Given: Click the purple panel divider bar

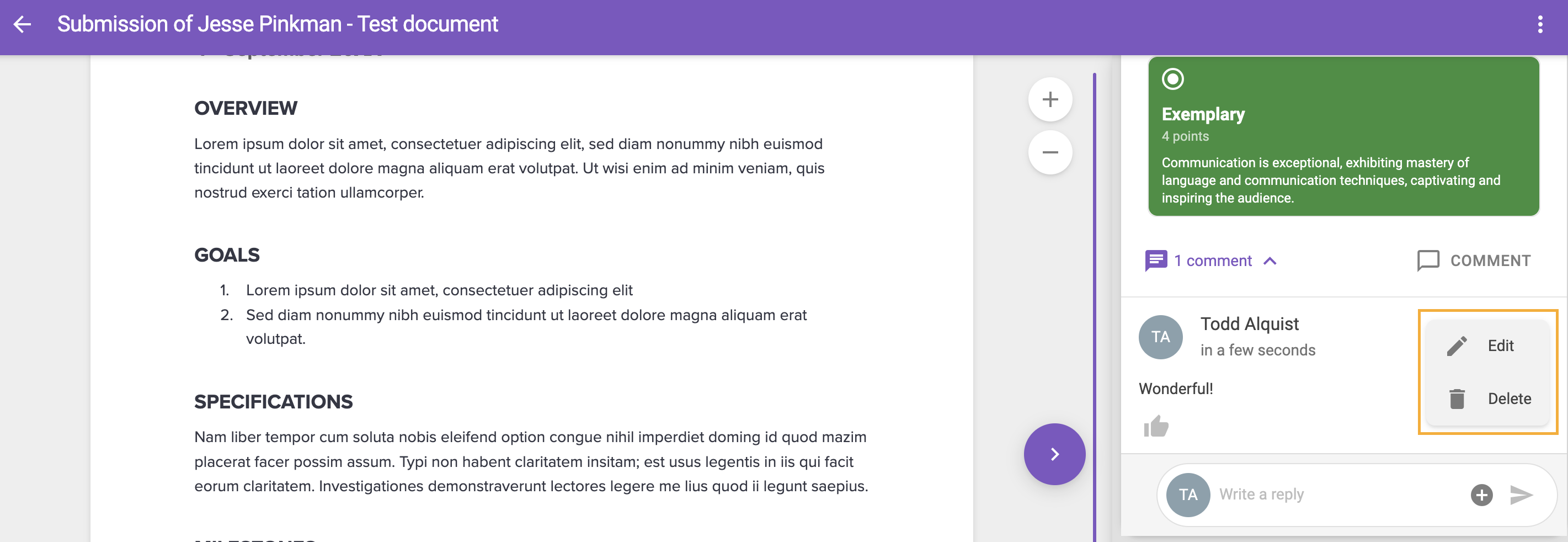Looking at the screenshot, I should (x=1095, y=305).
